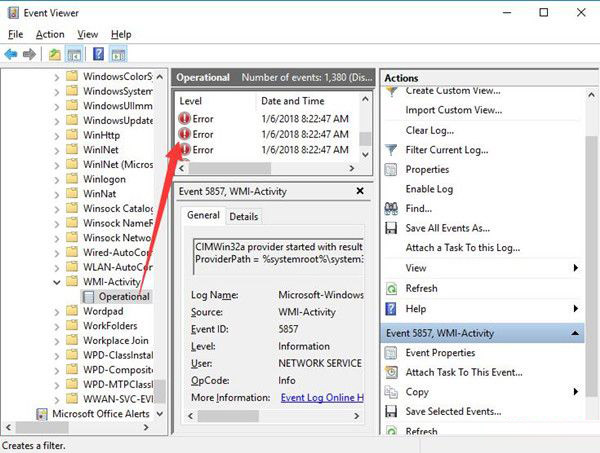Expand the Winlogon tree node
The width and height of the screenshot is (600, 453).
pos(57,179)
